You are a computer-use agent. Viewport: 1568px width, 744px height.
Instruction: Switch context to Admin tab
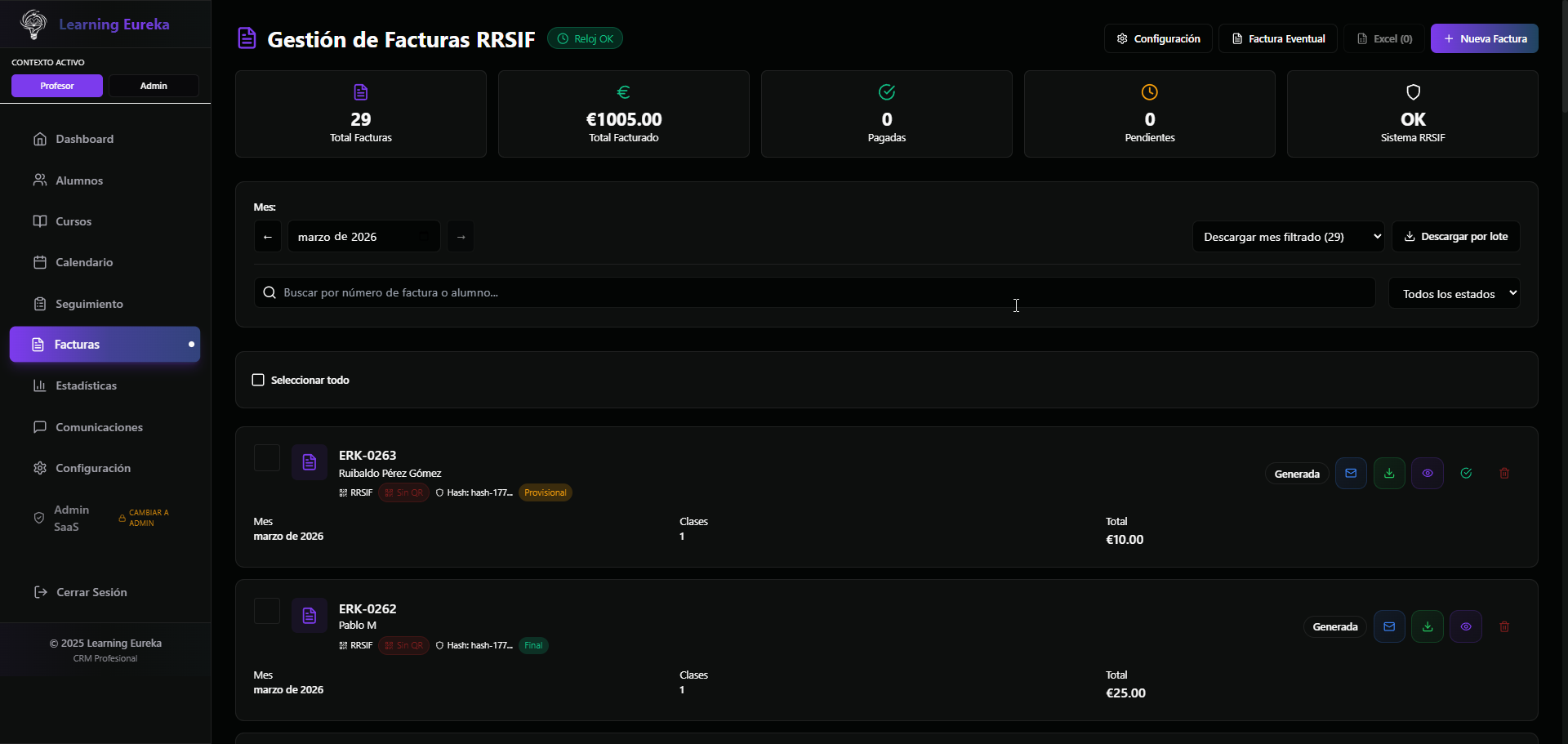click(154, 86)
